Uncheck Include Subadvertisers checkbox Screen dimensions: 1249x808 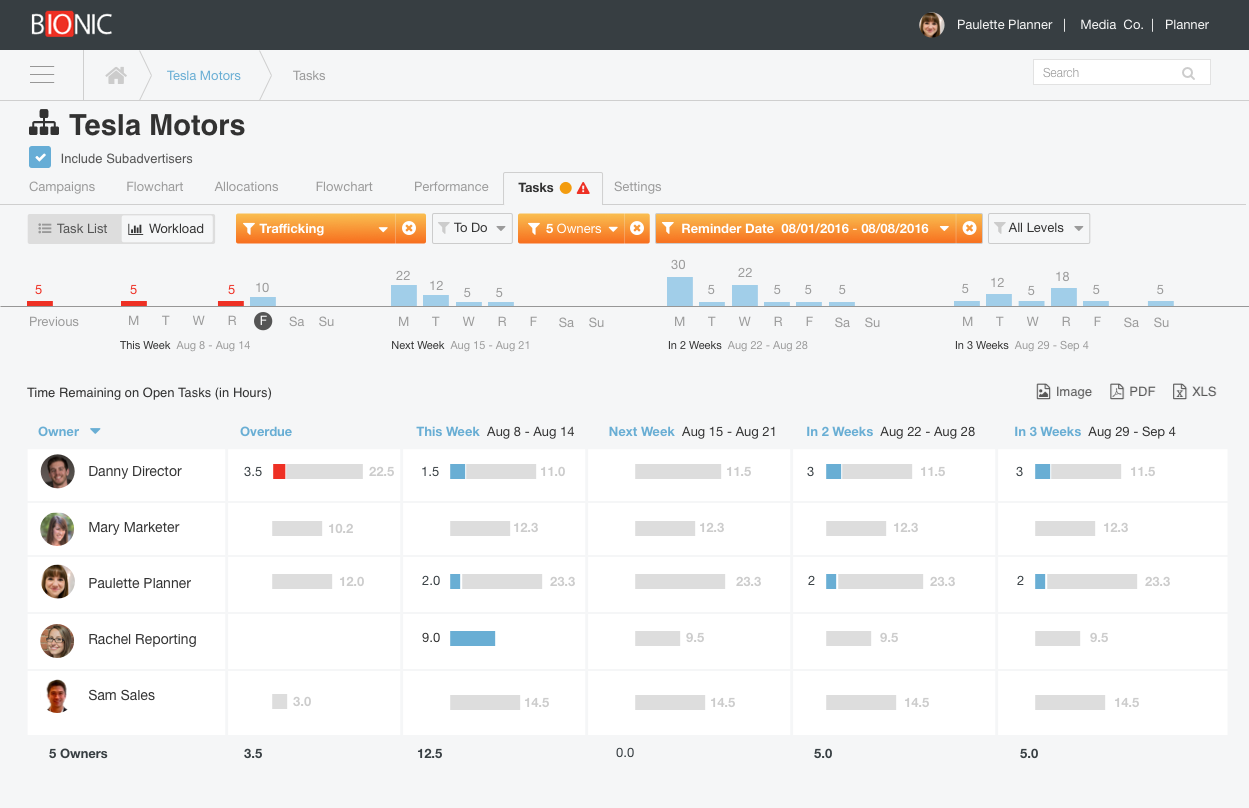[40, 157]
